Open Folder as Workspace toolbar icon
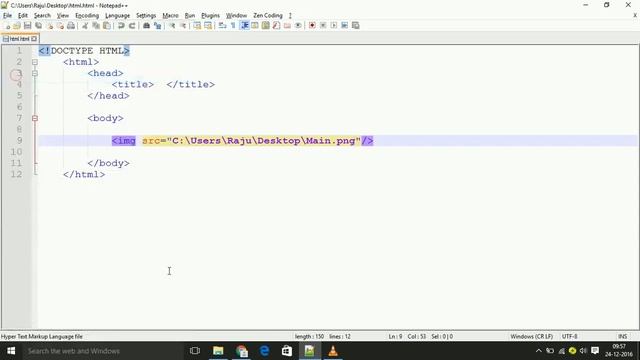Screen dimensions: 640x360 [x=287, y=25]
